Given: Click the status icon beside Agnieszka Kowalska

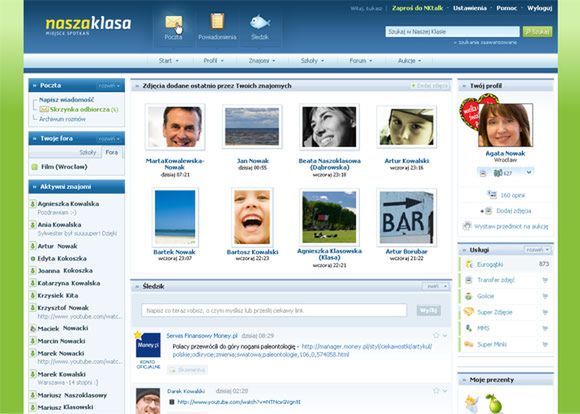Looking at the screenshot, I should 33,203.
